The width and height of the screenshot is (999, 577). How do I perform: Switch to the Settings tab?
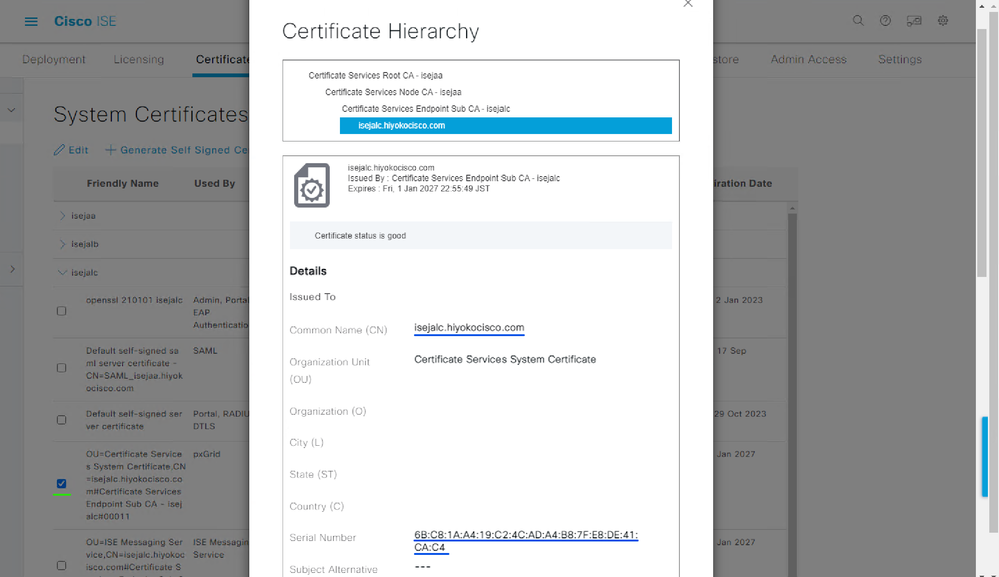(x=900, y=59)
